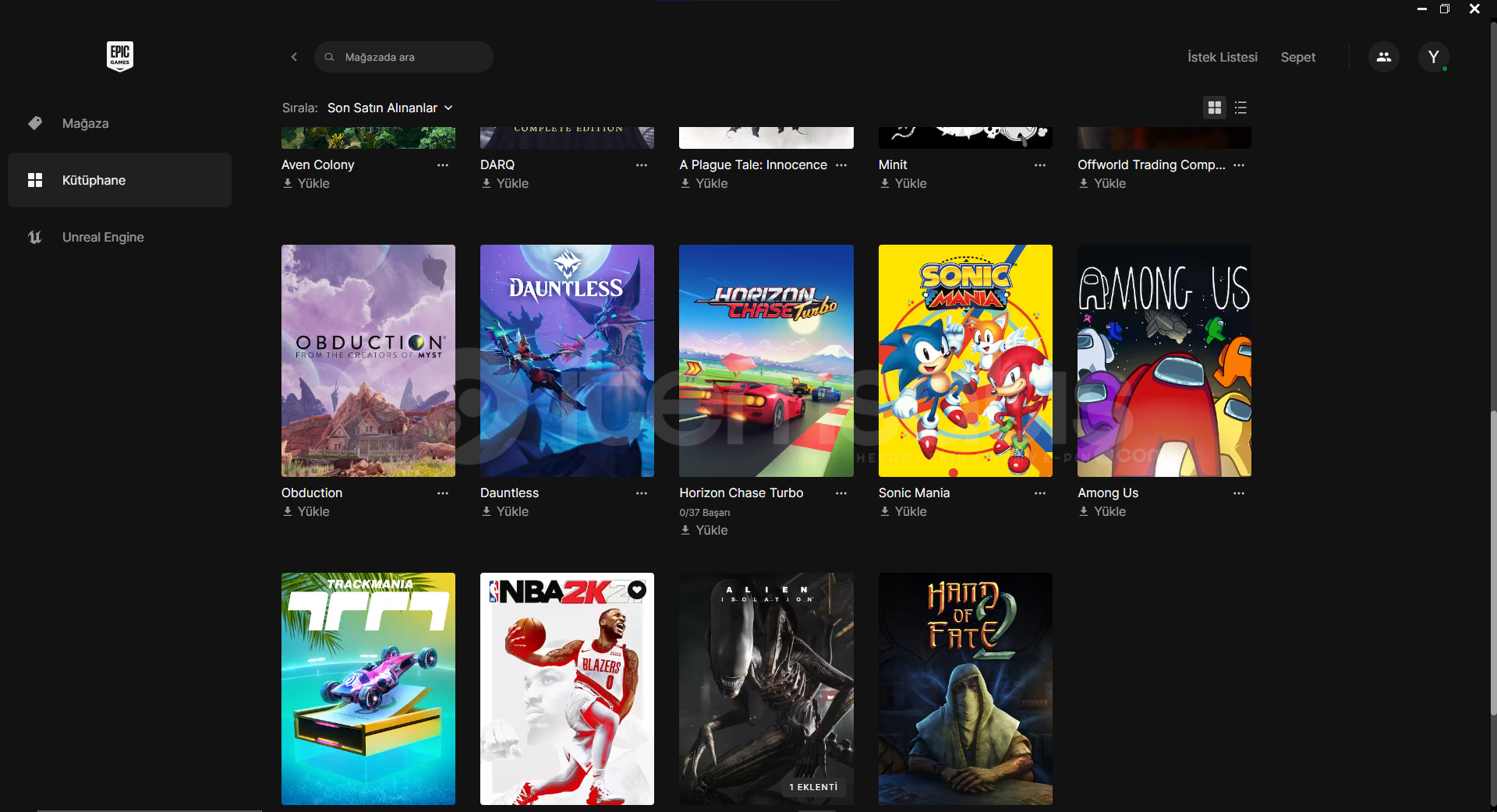Open Sepet cart link
This screenshot has height=812, width=1497.
click(x=1298, y=57)
